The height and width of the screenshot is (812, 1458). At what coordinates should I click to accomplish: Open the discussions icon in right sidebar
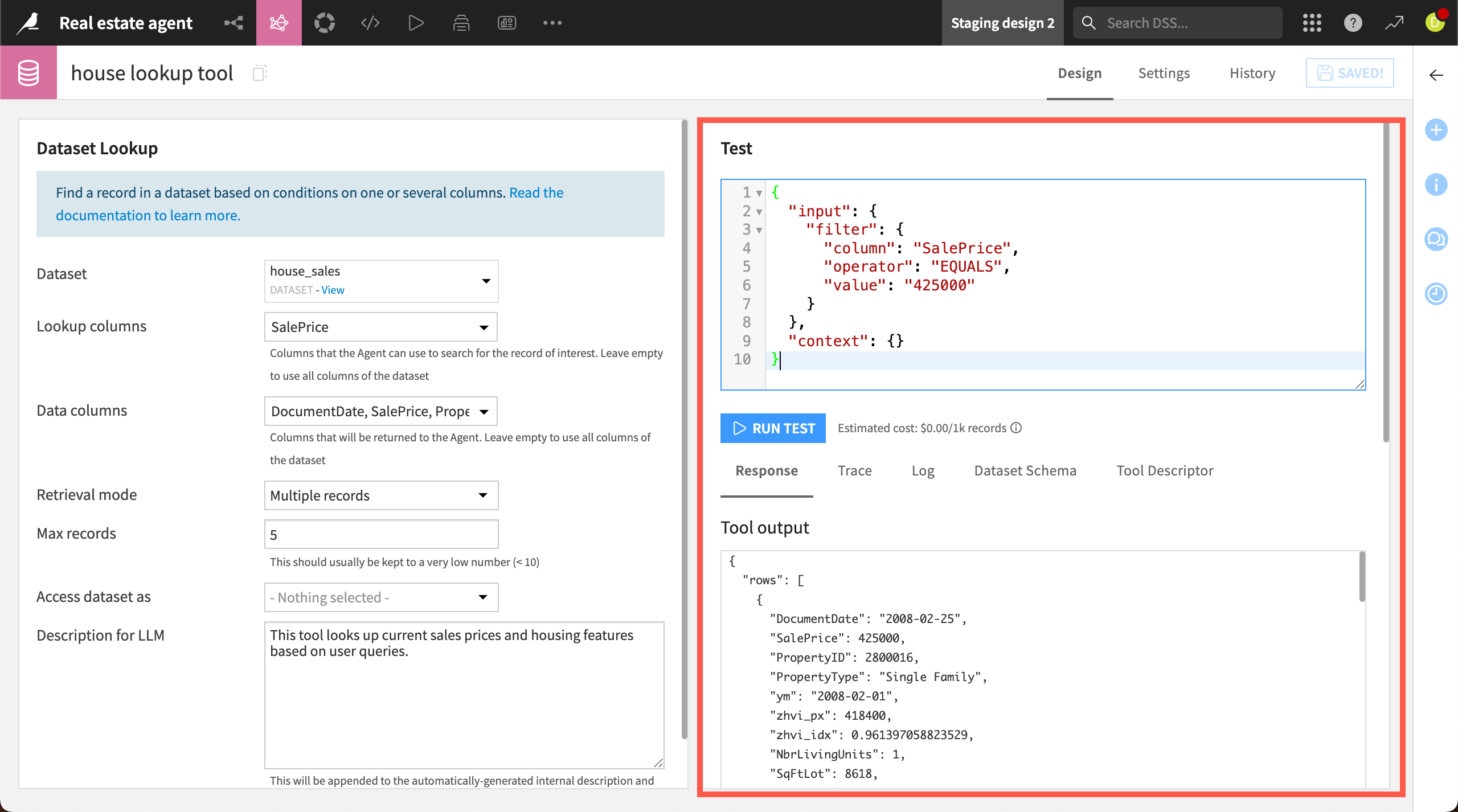pyautogui.click(x=1436, y=239)
